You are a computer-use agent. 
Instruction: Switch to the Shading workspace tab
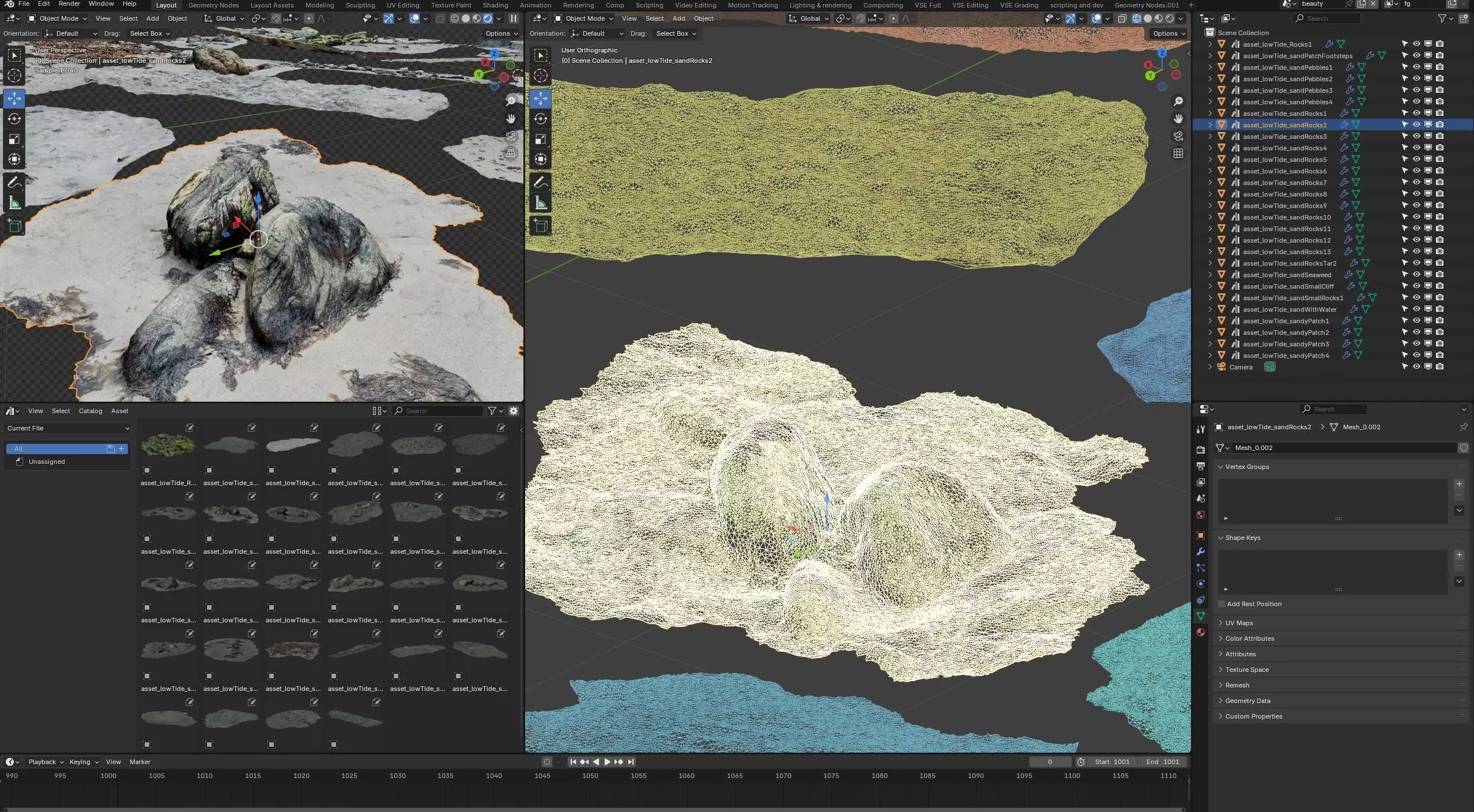(x=495, y=5)
